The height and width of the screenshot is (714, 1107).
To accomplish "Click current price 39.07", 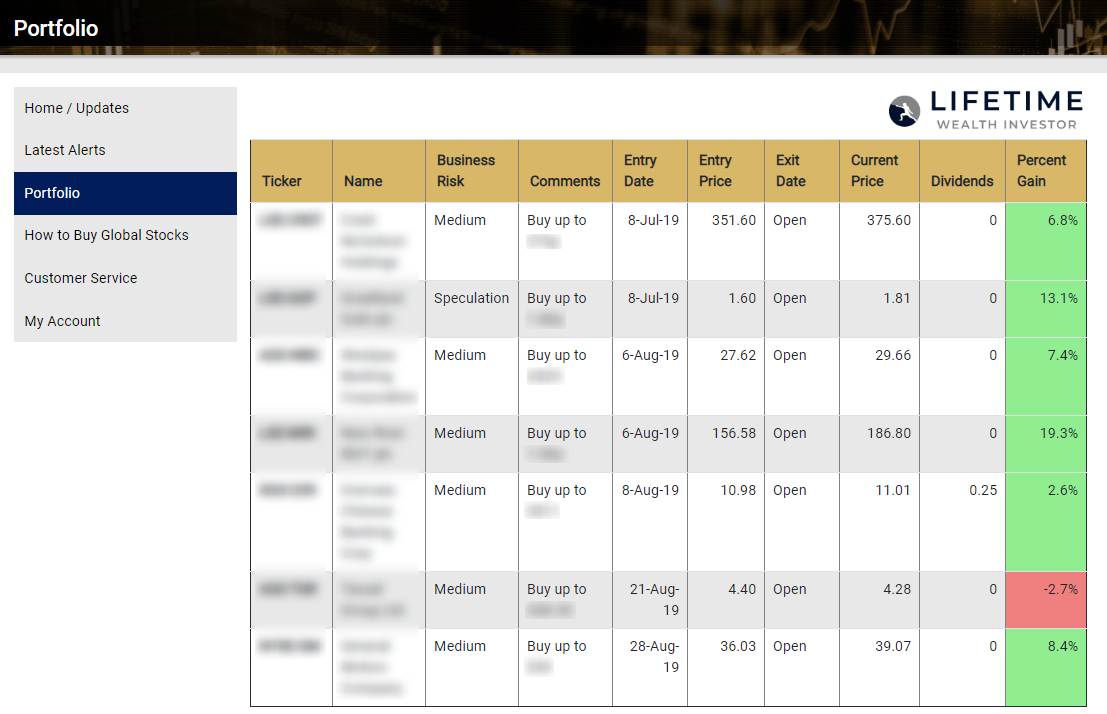I will point(893,646).
